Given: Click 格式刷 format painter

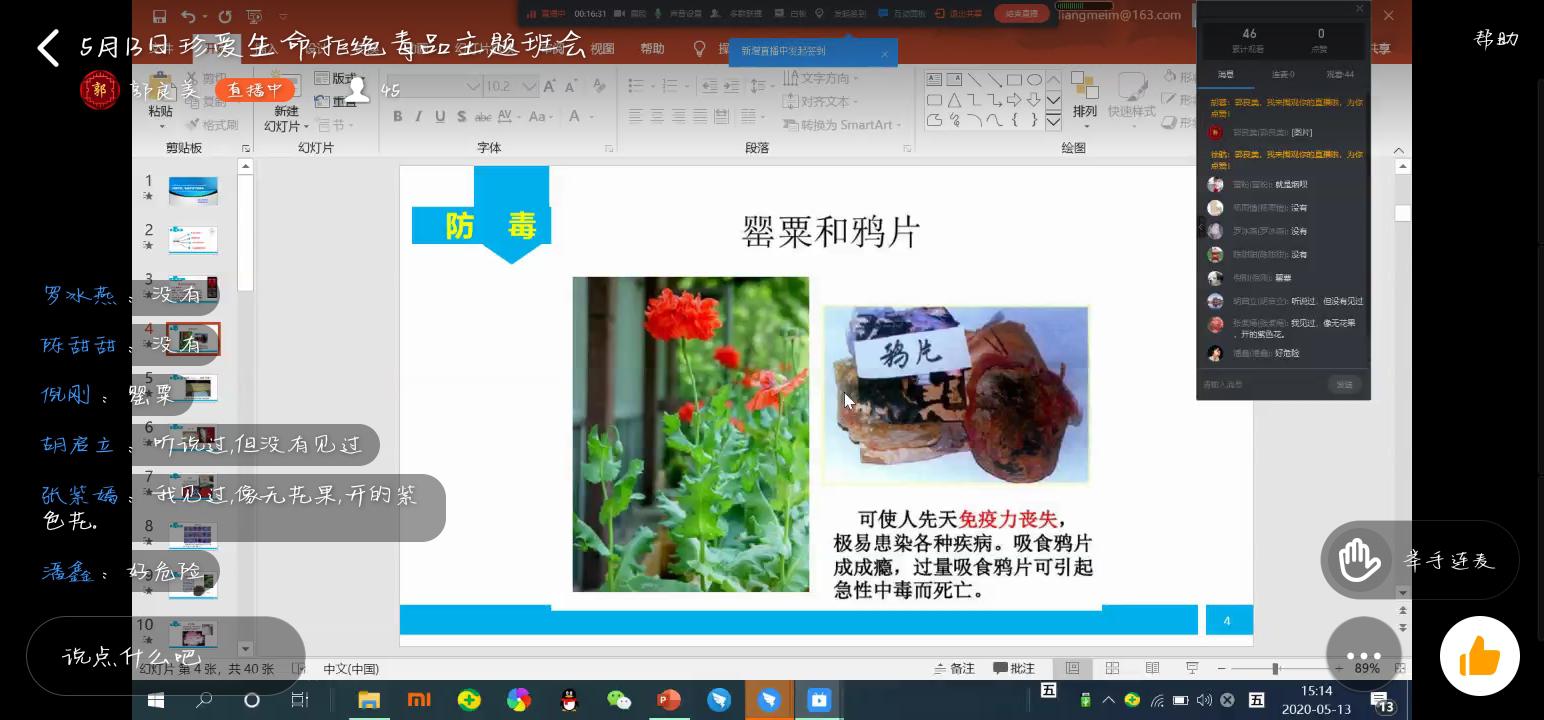Looking at the screenshot, I should point(213,125).
